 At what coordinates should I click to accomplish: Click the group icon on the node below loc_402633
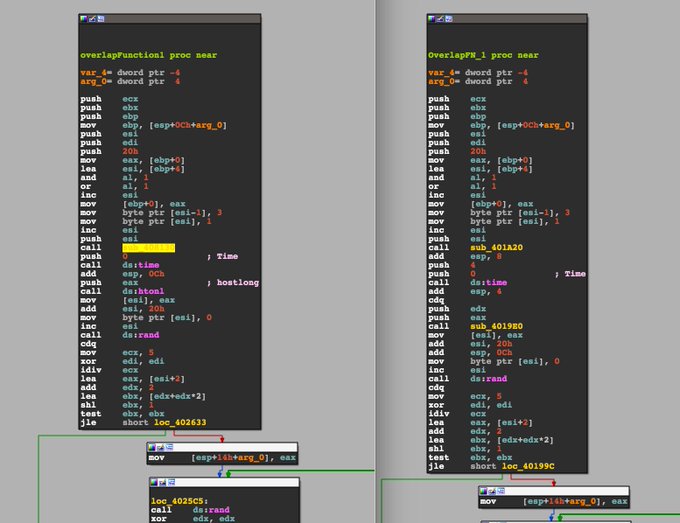[169, 447]
